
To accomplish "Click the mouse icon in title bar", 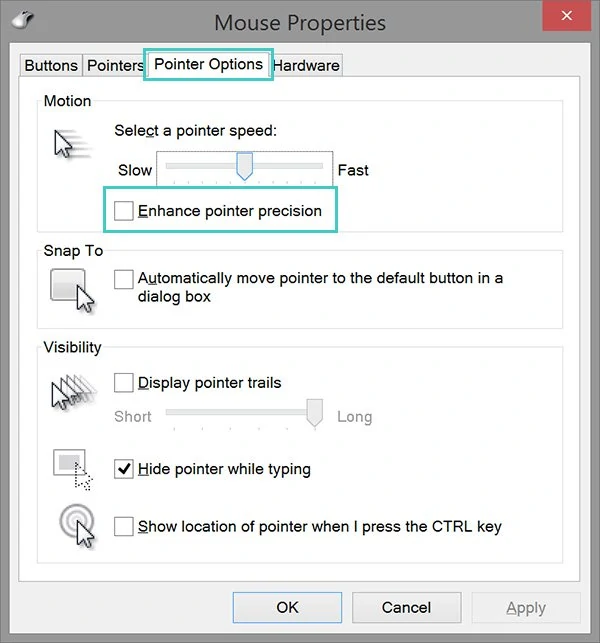I will click(x=23, y=19).
